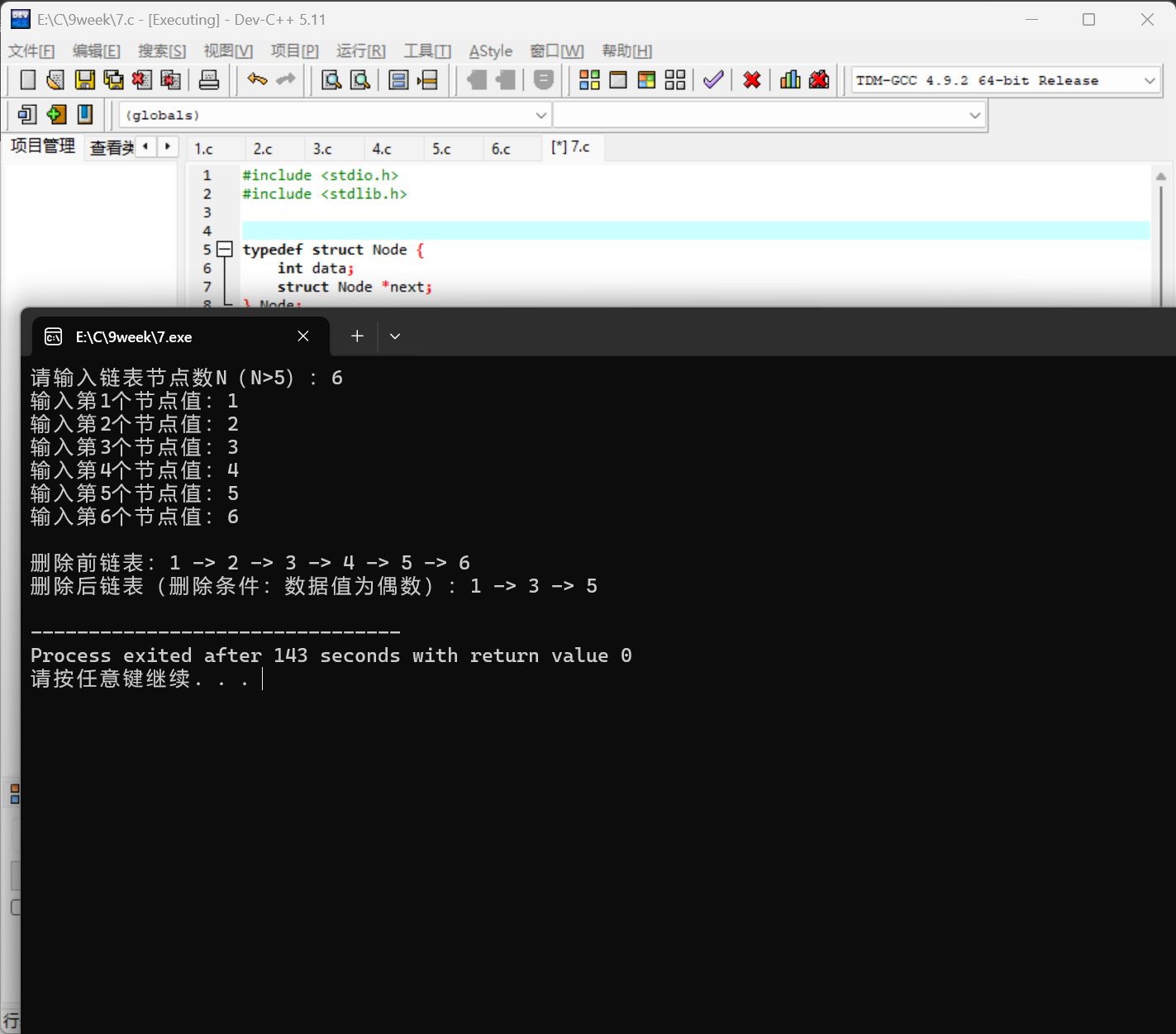Open the AStyle menu
This screenshot has width=1176, height=1034.
(491, 51)
